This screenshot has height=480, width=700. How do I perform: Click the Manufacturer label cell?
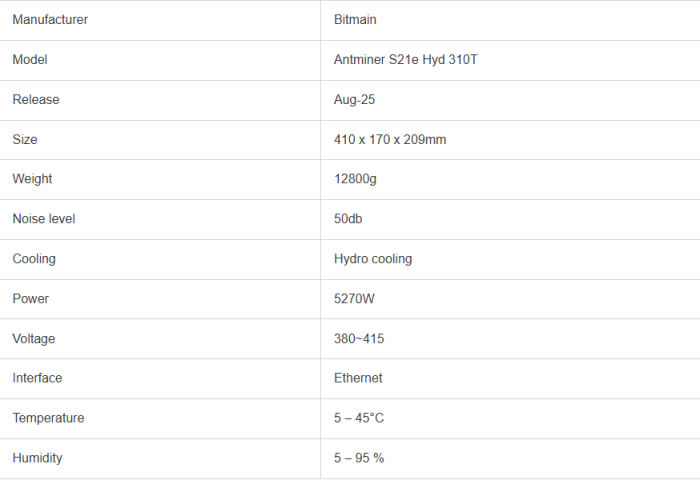click(50, 20)
